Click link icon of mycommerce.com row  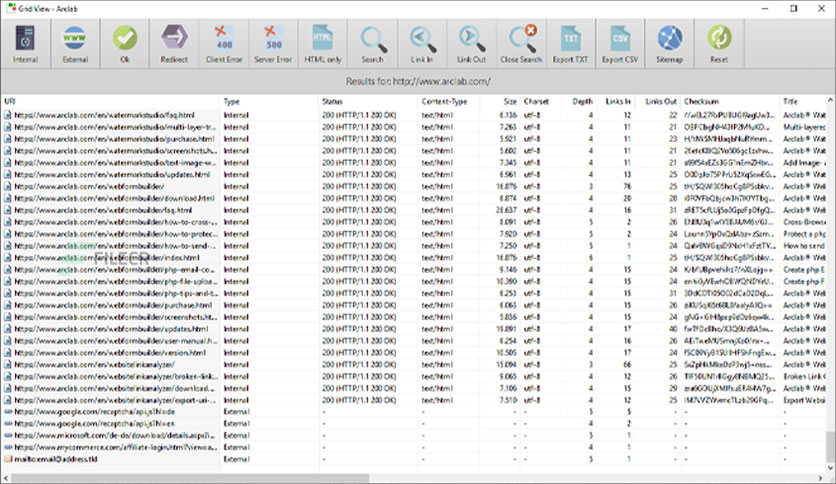coord(7,447)
